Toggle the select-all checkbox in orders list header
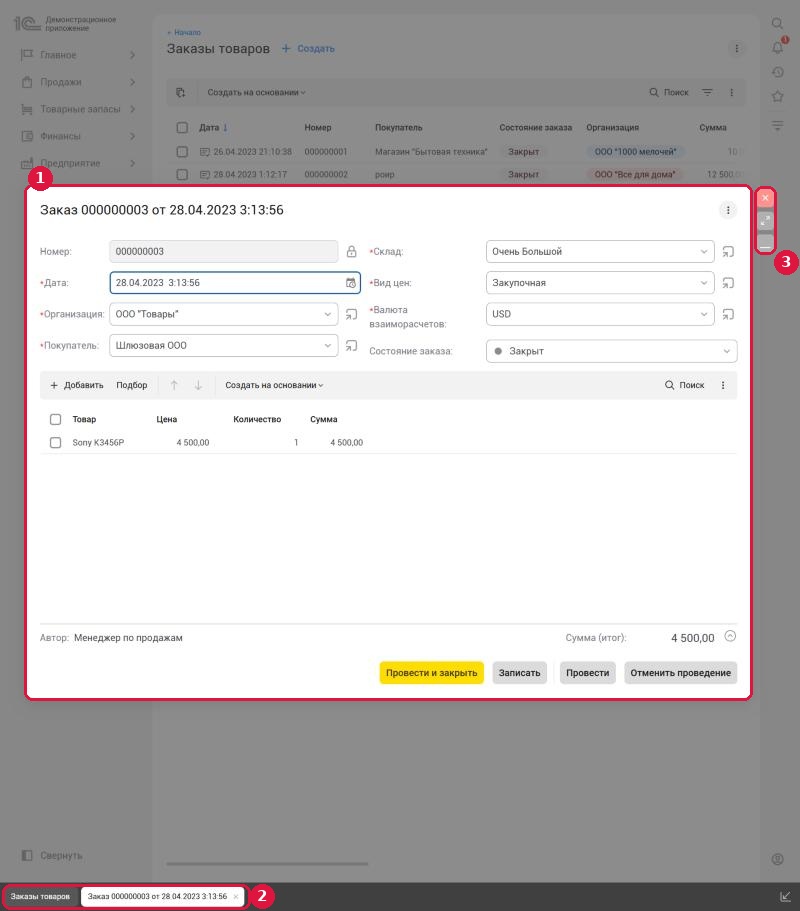800x911 pixels. tap(182, 127)
